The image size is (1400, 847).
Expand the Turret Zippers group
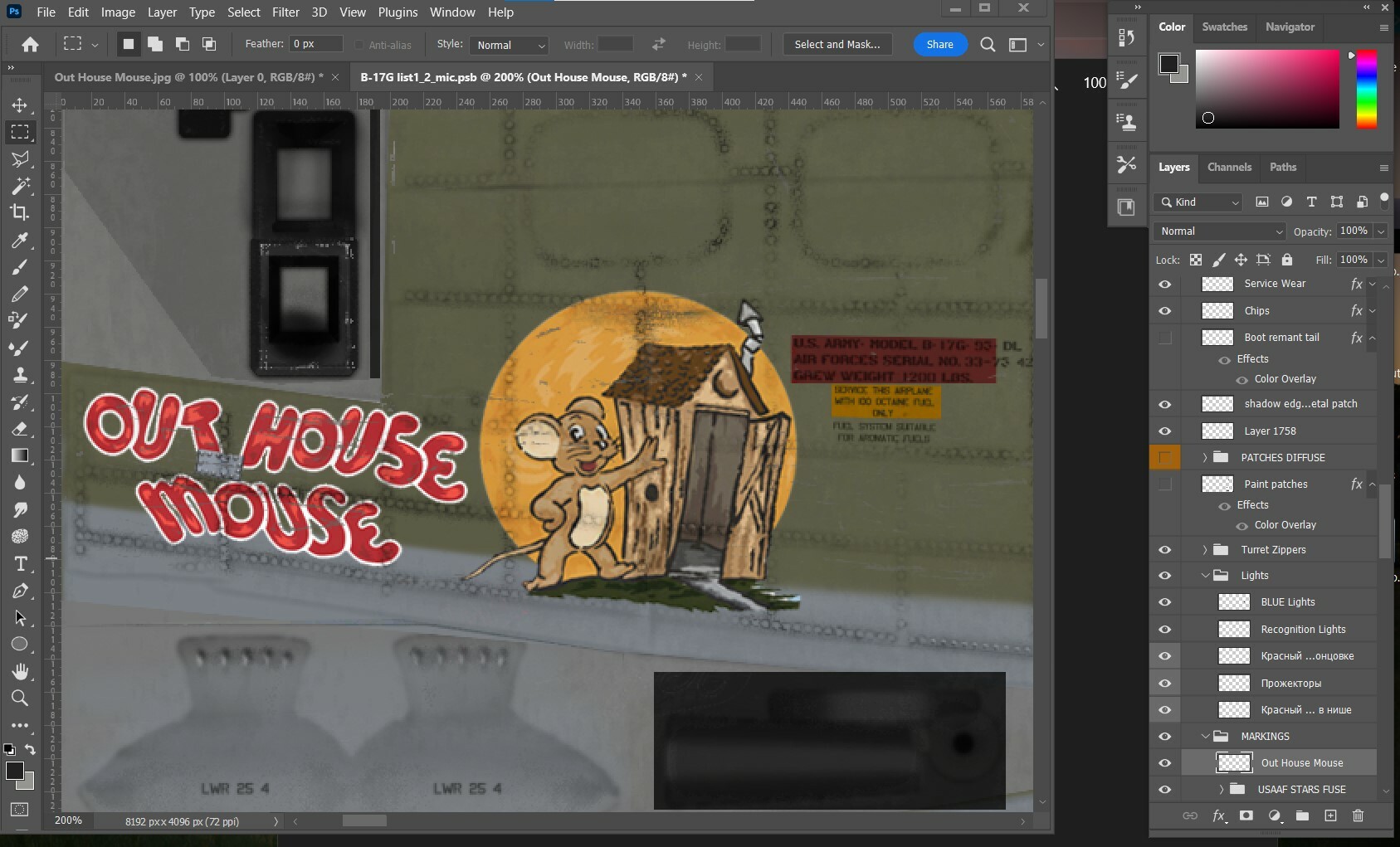click(x=1204, y=550)
